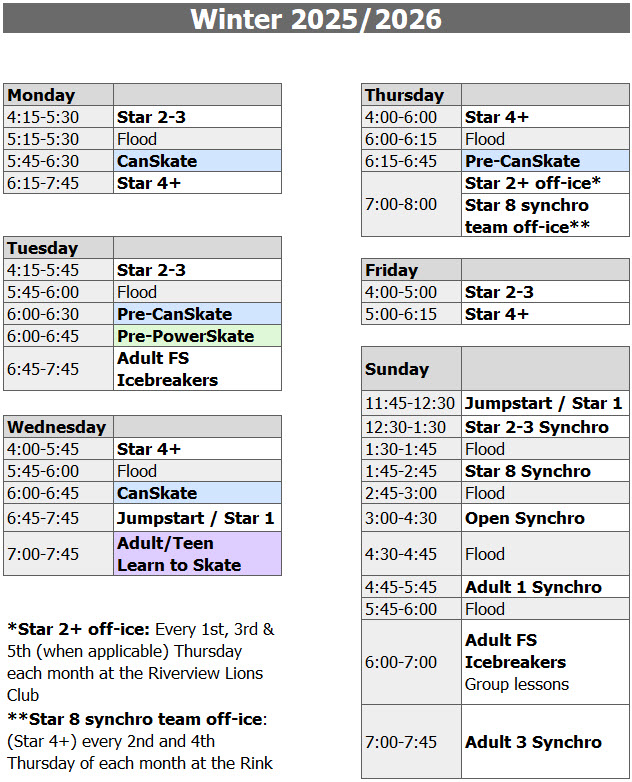Select Sunday Group lessons text
Screen dimensions: 632x782
517,684
